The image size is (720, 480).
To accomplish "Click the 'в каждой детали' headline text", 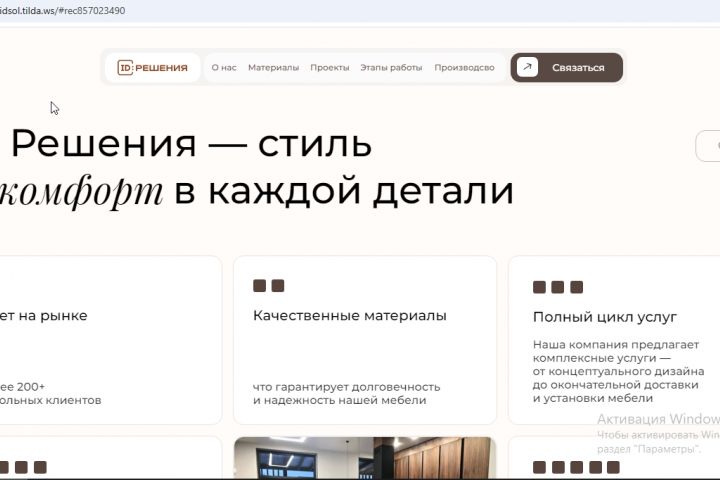I will pos(344,191).
